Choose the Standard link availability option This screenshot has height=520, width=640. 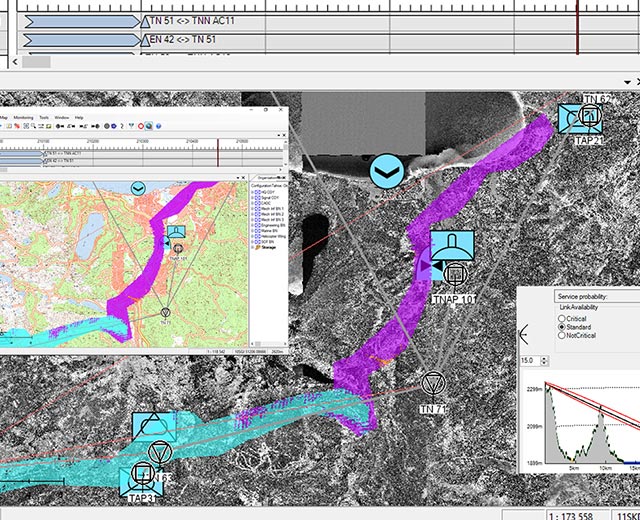pyautogui.click(x=562, y=327)
